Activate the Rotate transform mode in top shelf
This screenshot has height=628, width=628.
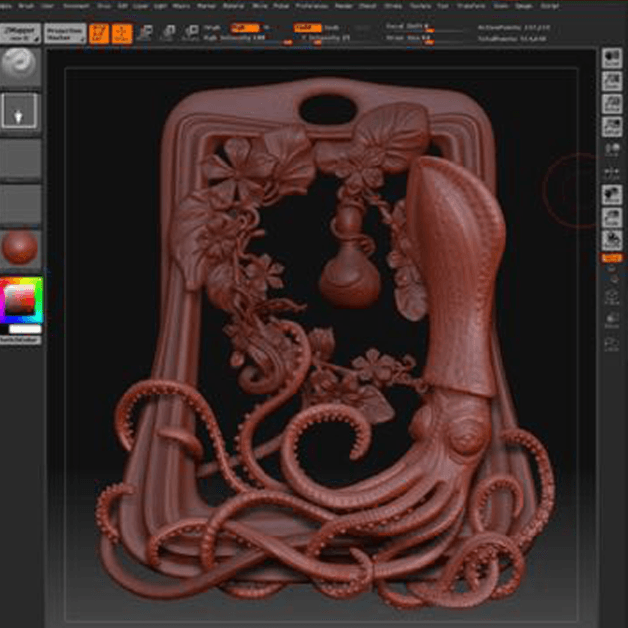pyautogui.click(x=189, y=33)
